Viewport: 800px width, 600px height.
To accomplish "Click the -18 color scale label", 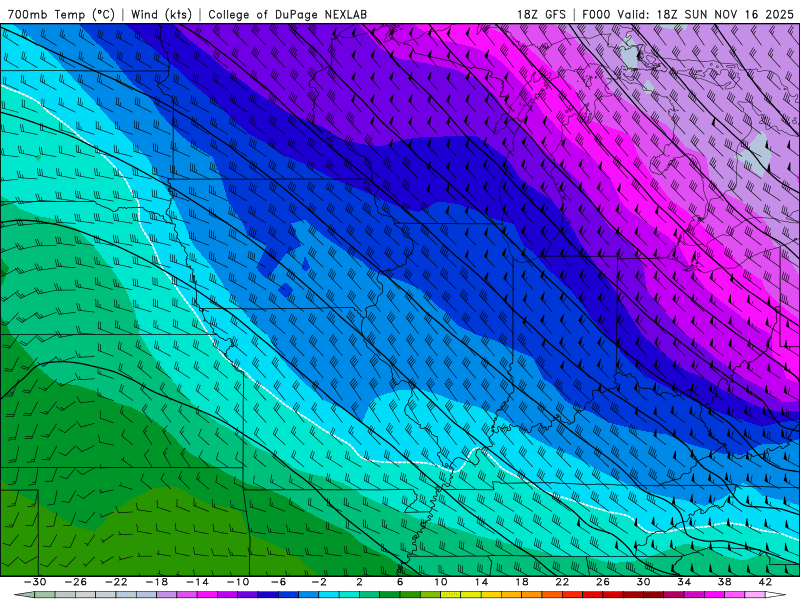I will coord(157,582).
